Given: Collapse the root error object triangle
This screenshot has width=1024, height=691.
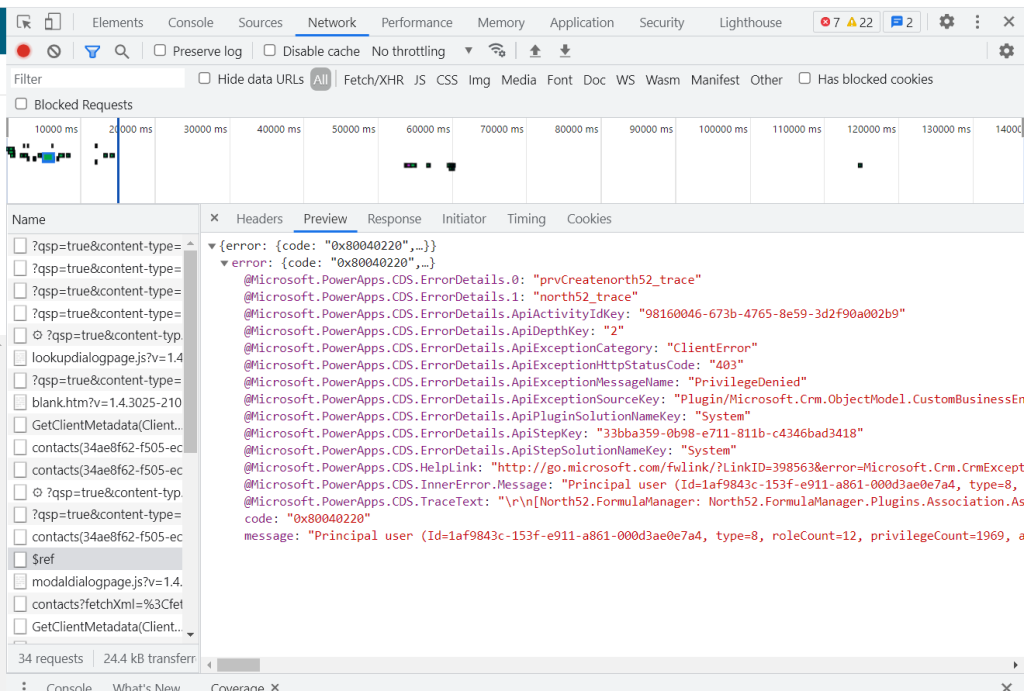Looking at the screenshot, I should [x=212, y=246].
